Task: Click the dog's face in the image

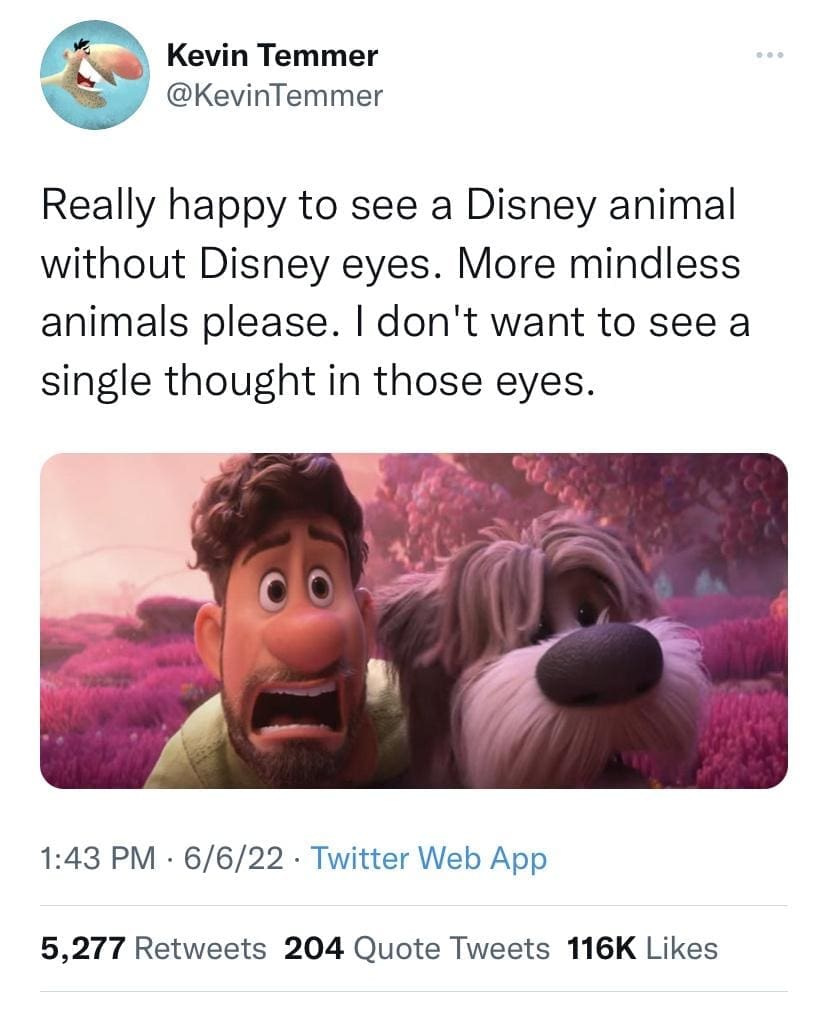Action: pyautogui.click(x=560, y=640)
